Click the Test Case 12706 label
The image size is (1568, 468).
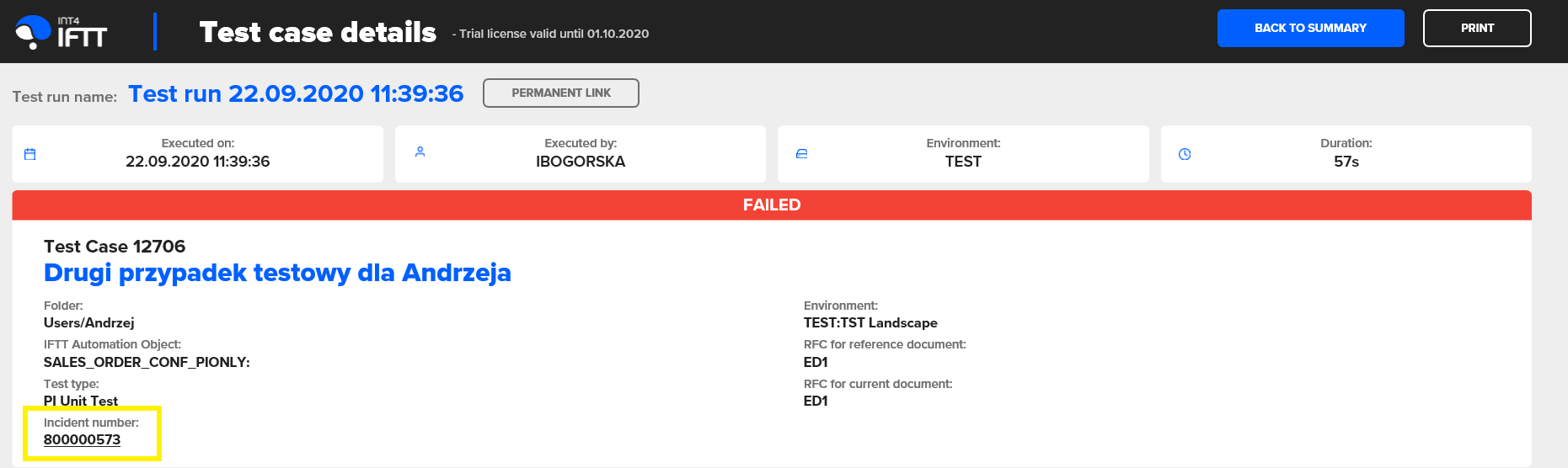click(115, 247)
